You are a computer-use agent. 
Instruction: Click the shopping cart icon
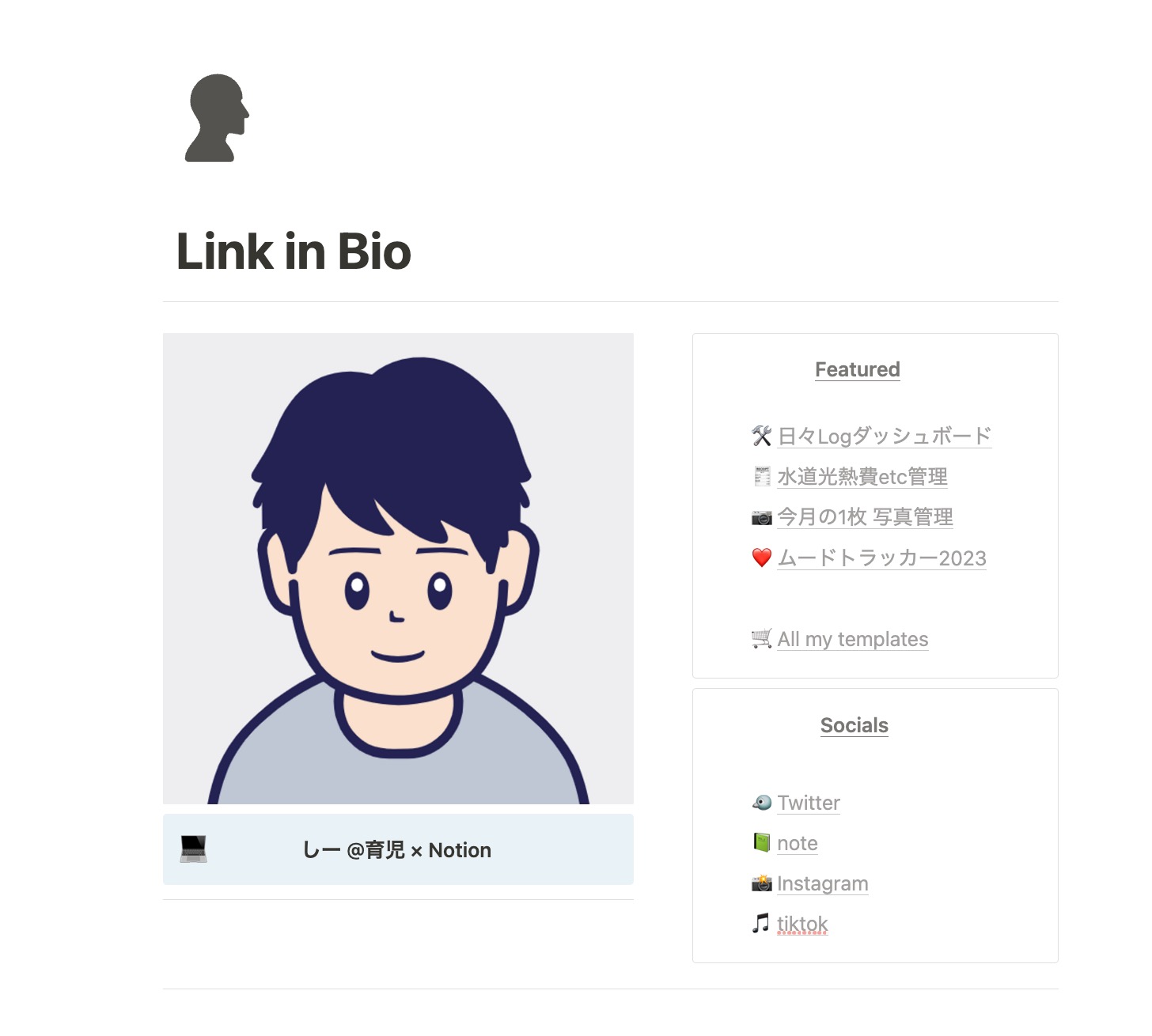(761, 639)
